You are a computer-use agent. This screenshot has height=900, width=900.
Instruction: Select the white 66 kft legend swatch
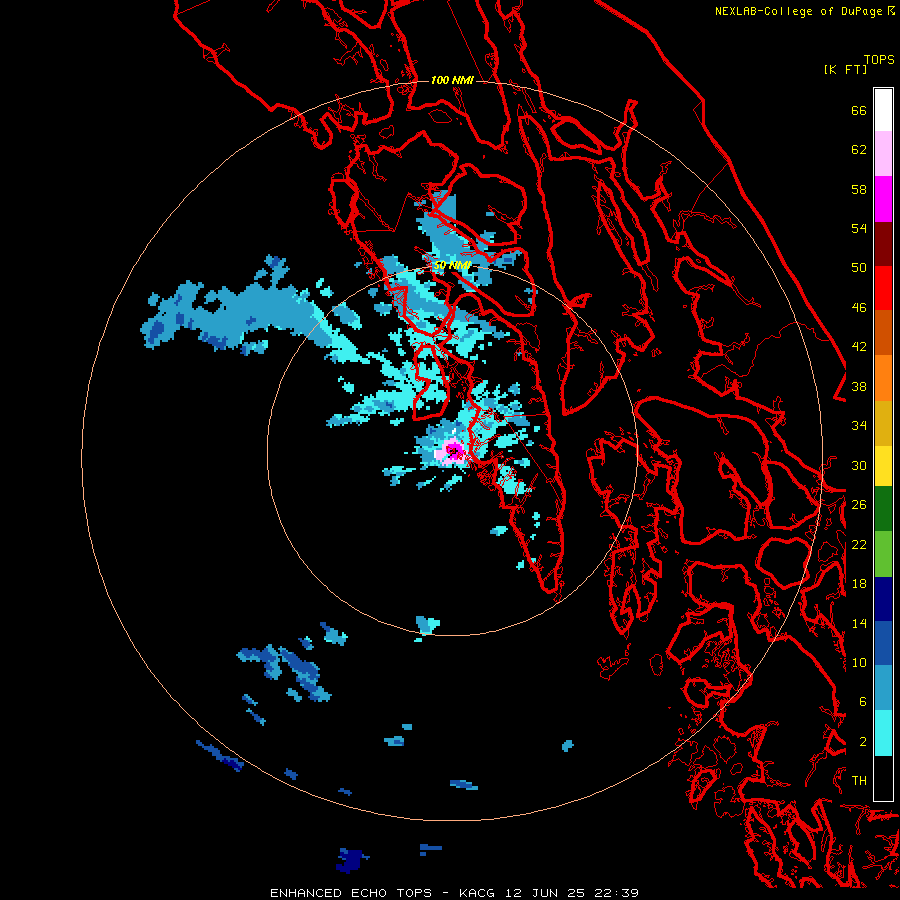(x=883, y=110)
